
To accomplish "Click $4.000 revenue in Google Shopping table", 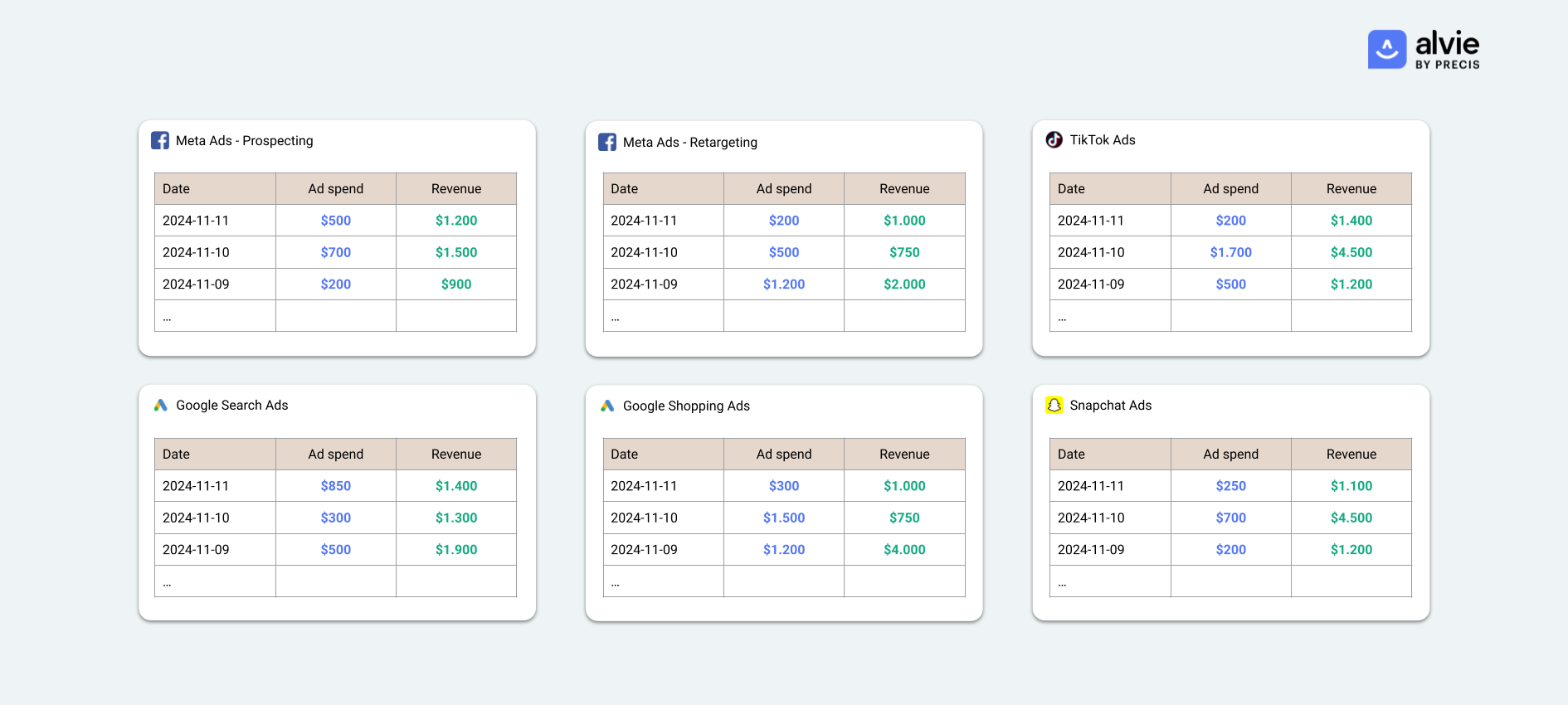I will pos(904,549).
